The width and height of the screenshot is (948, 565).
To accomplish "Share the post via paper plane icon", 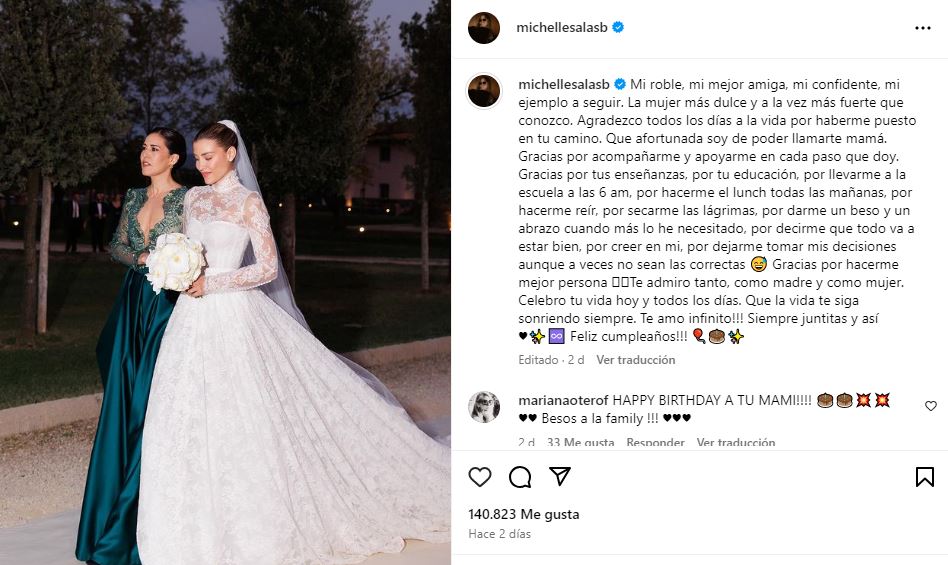I will coord(560,477).
